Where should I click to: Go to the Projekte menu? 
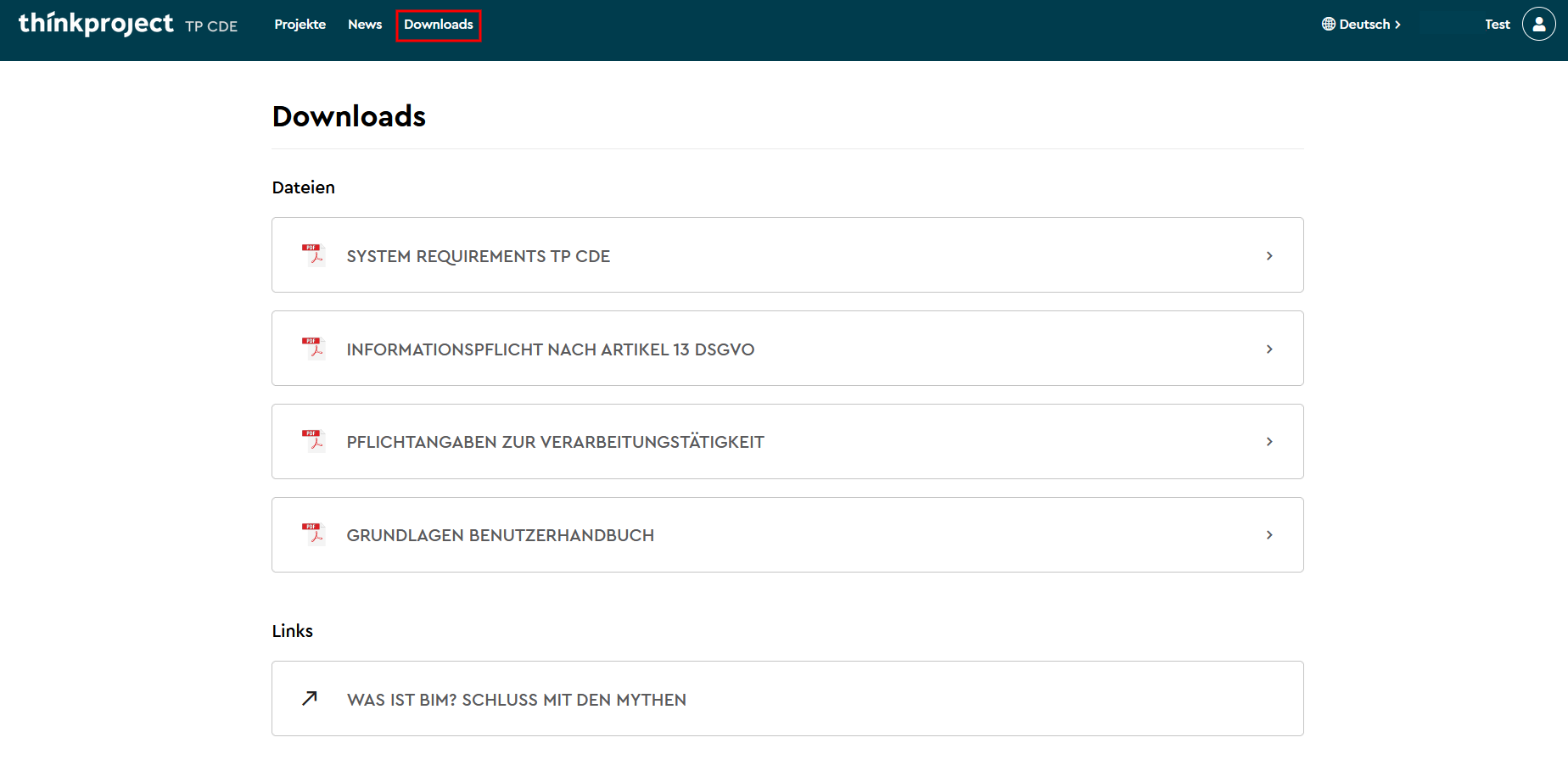[x=300, y=25]
